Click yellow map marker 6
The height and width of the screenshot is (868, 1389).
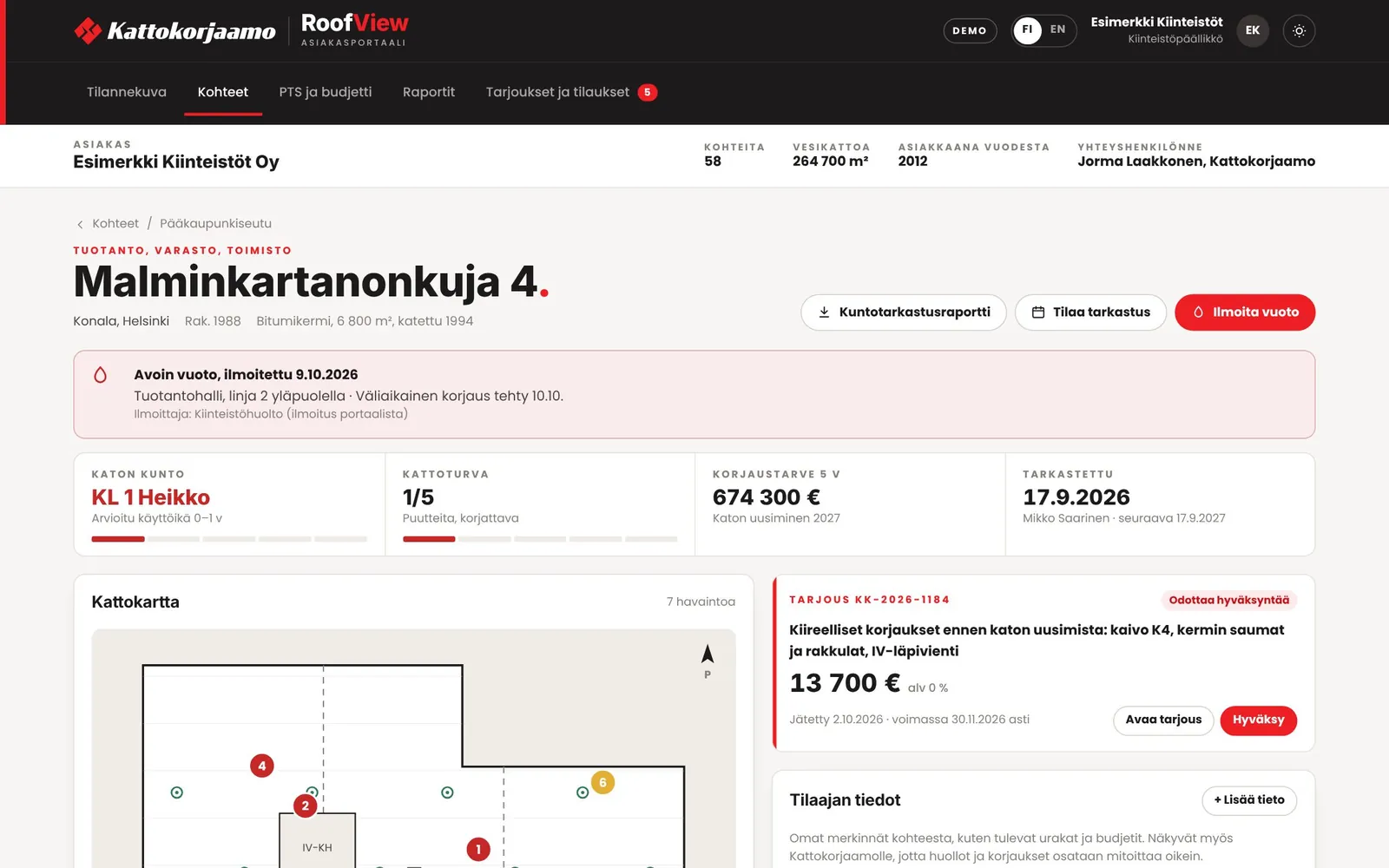(x=602, y=782)
